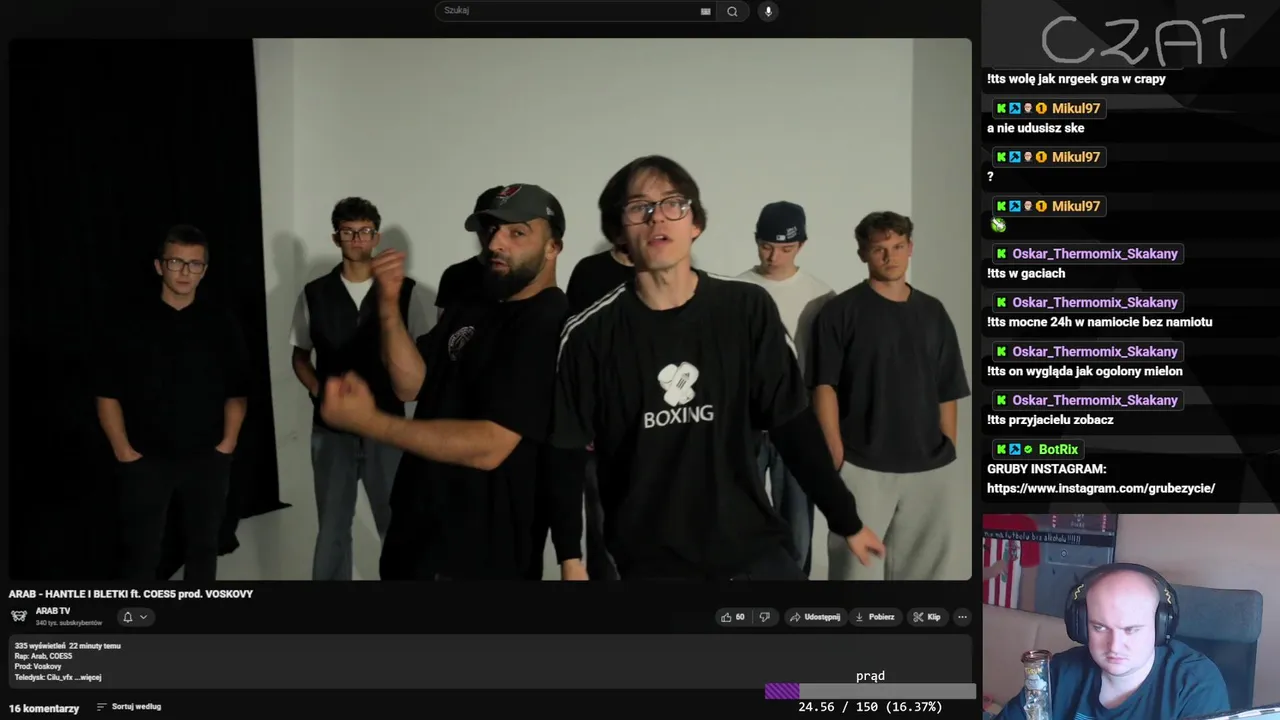Viewport: 1280px width, 720px height.
Task: Expand the notification bell dropdown
Action: (x=134, y=617)
